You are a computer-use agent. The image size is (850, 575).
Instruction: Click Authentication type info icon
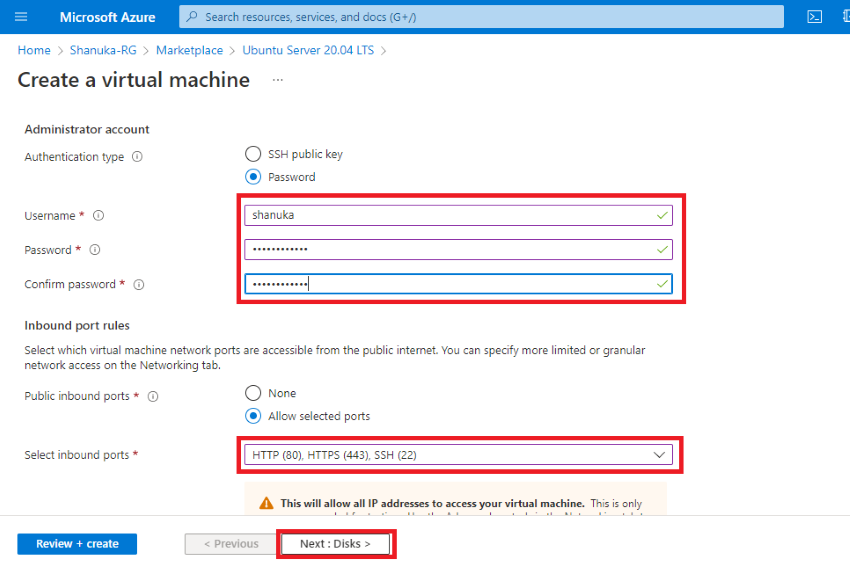tap(138, 157)
